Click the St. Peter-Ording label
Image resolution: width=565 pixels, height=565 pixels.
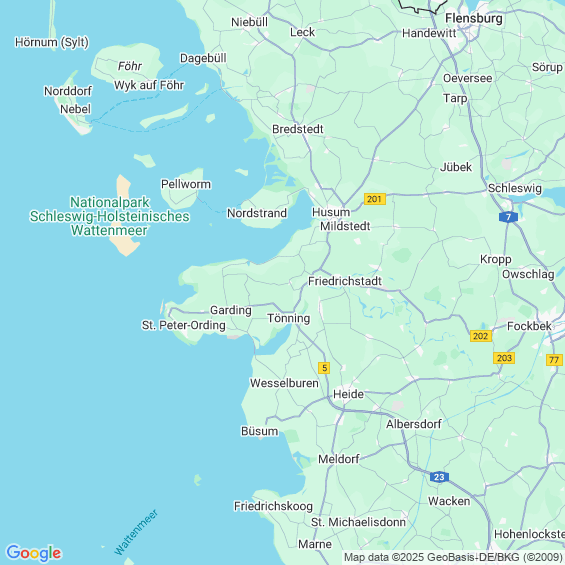[183, 325]
